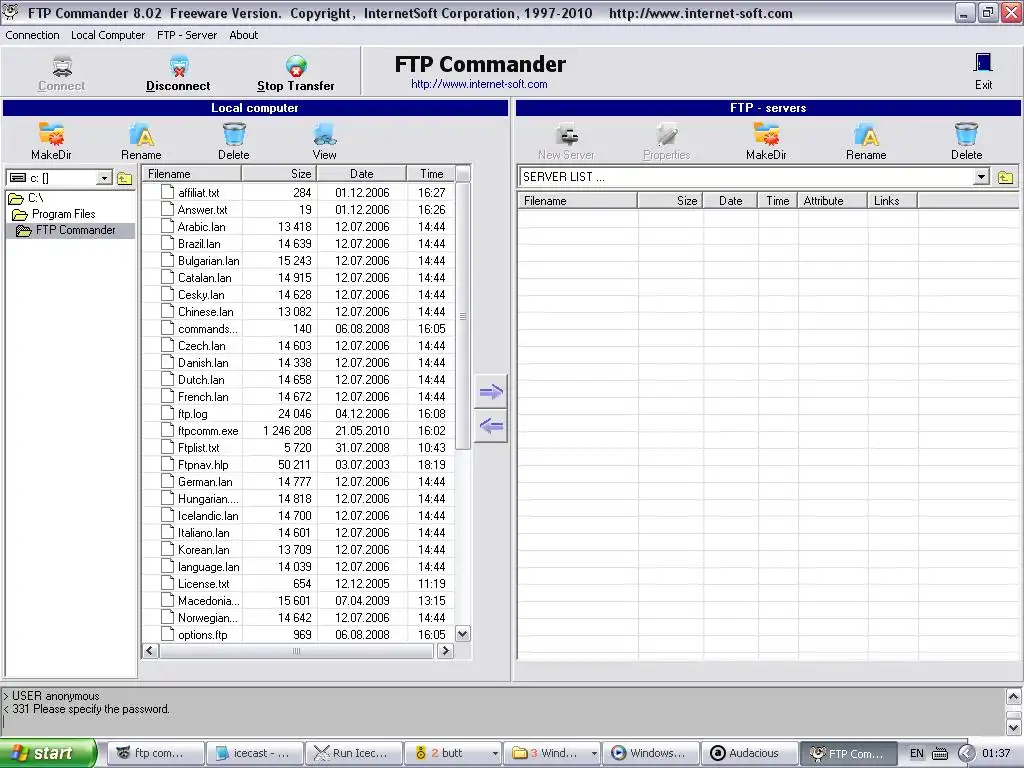This screenshot has height=768, width=1024.
Task: Select the License.txt file
Action: [204, 584]
